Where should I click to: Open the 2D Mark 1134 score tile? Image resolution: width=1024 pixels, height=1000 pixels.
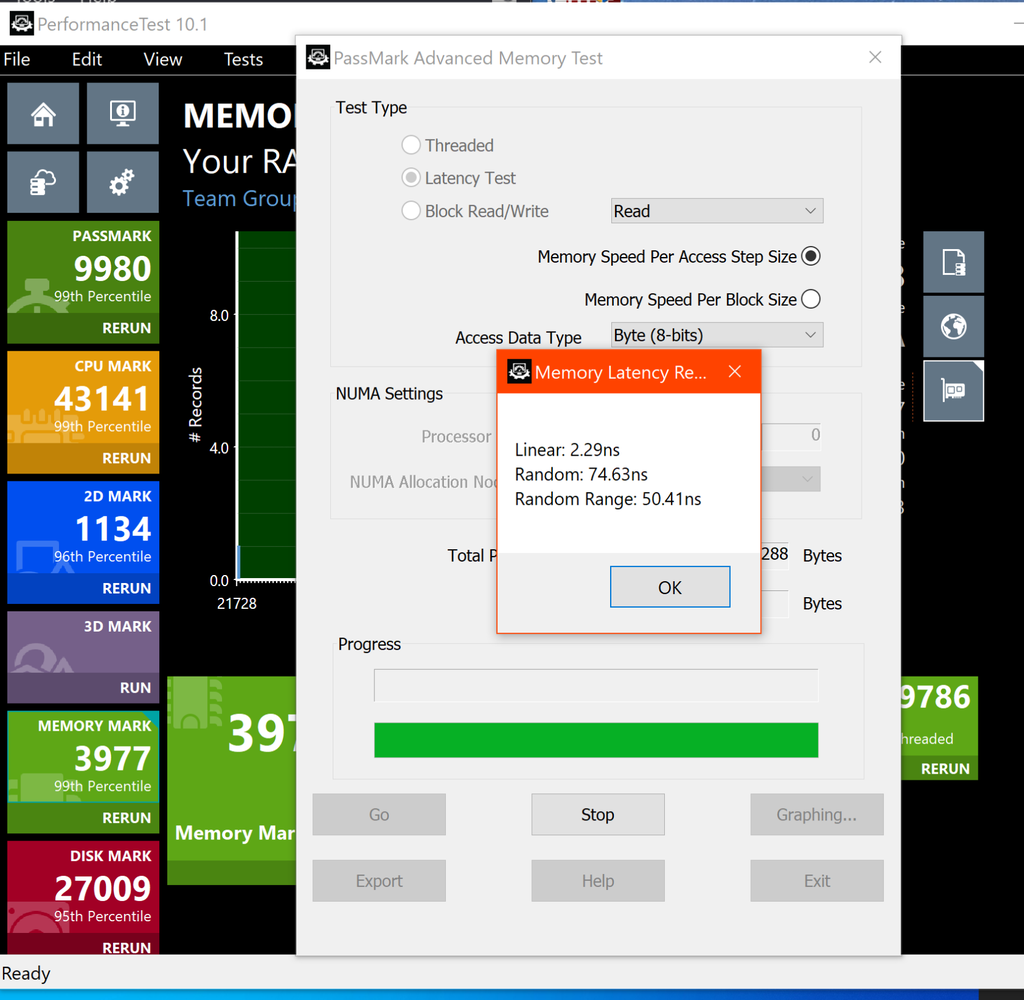(x=83, y=529)
